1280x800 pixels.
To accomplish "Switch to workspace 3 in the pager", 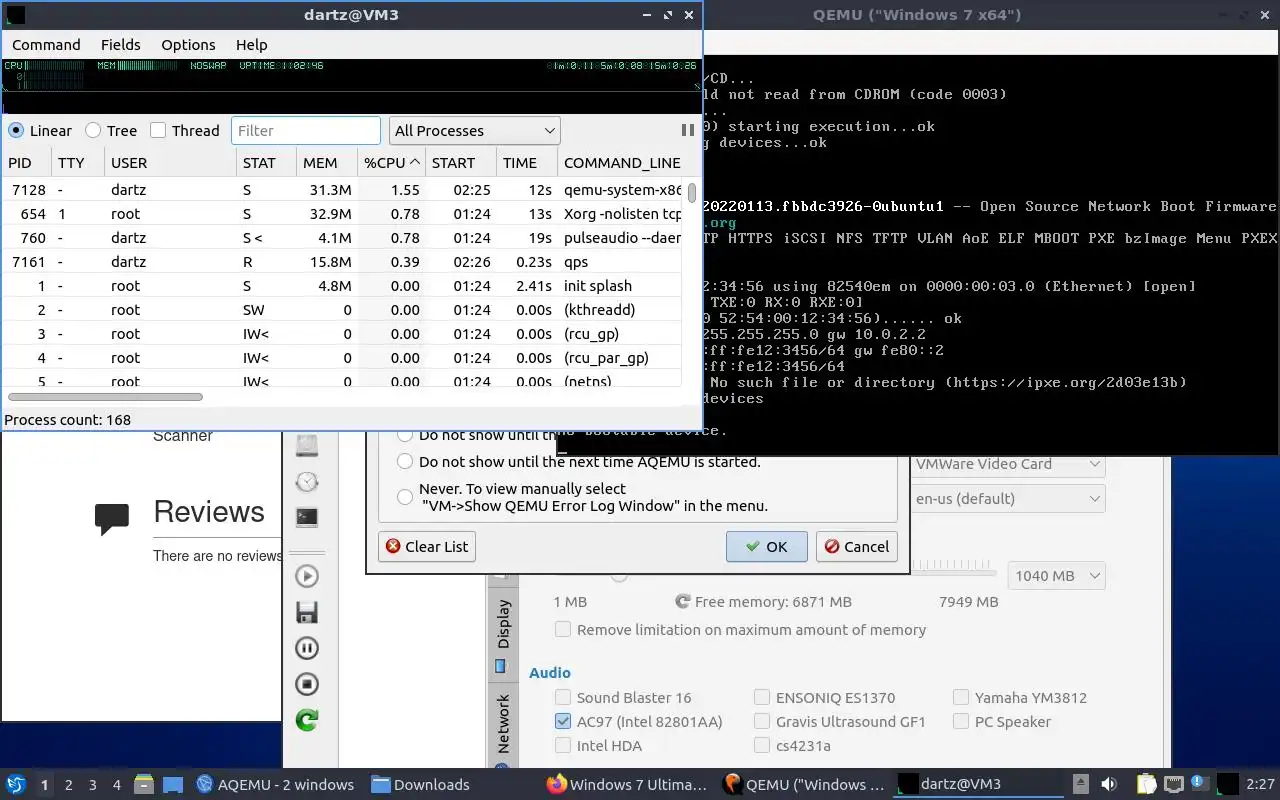I will tap(92, 785).
